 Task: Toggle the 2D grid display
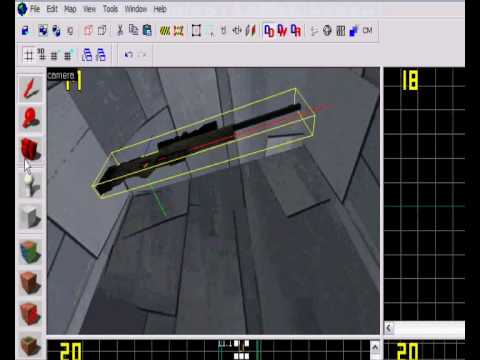point(29,55)
